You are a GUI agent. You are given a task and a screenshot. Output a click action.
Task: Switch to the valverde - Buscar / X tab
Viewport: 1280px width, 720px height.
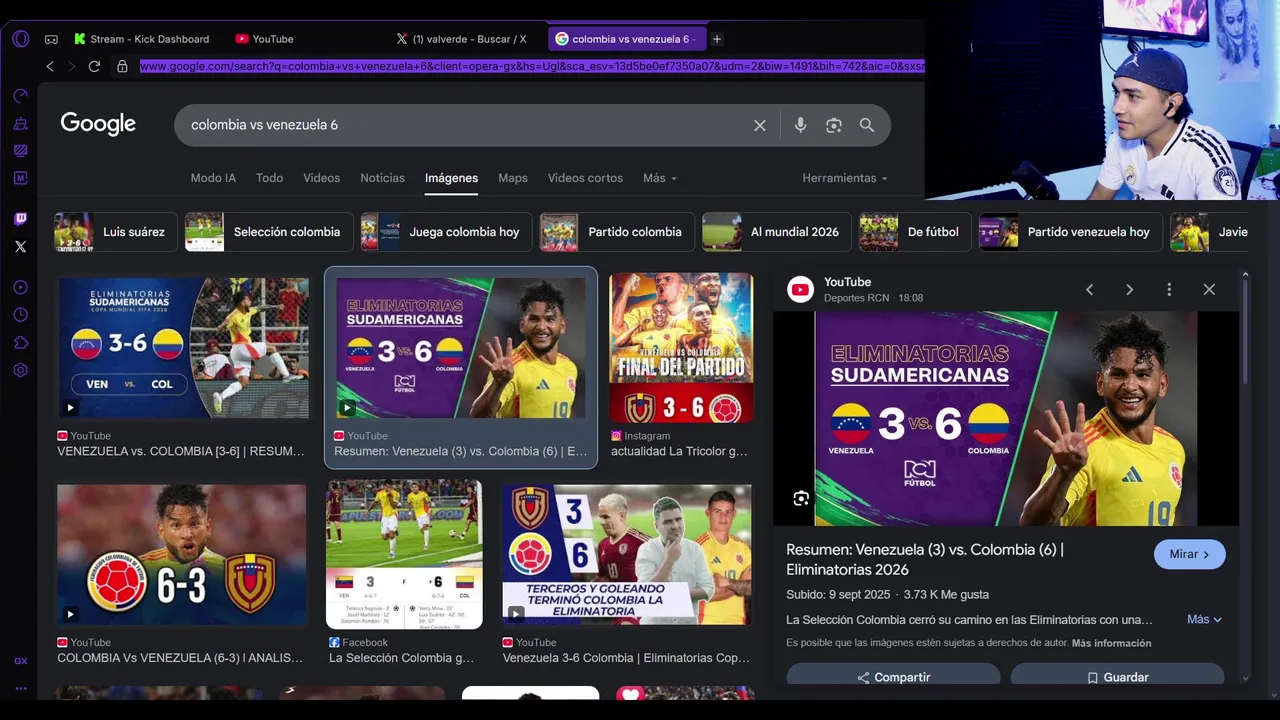(x=464, y=39)
